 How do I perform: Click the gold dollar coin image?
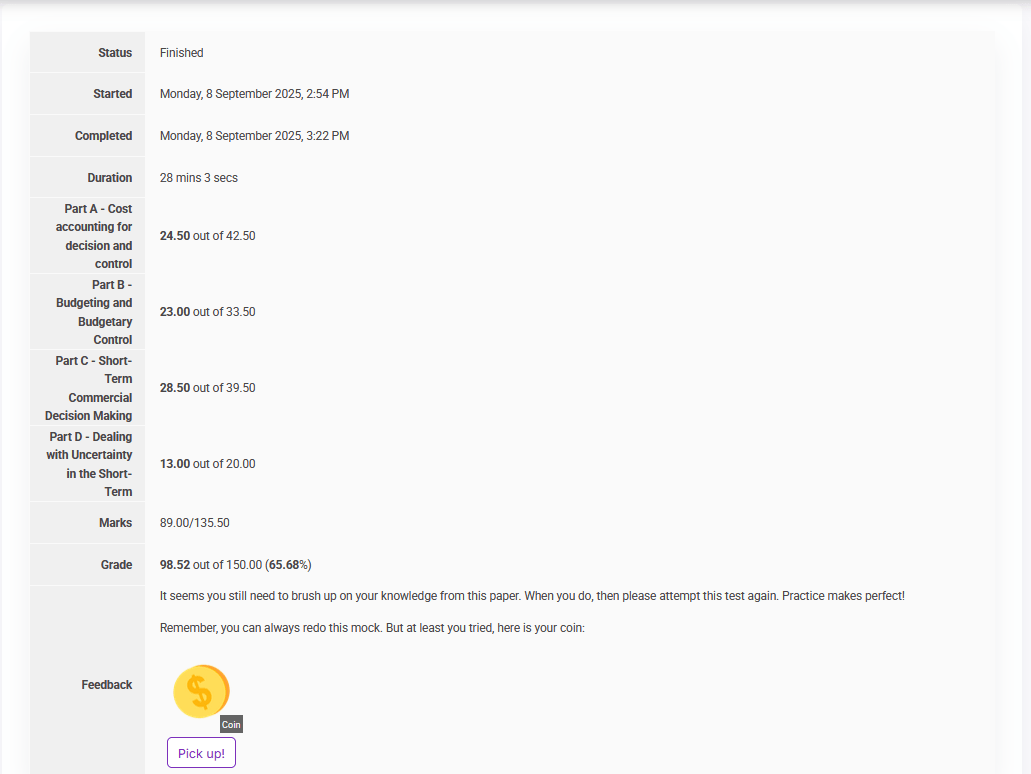coord(201,691)
